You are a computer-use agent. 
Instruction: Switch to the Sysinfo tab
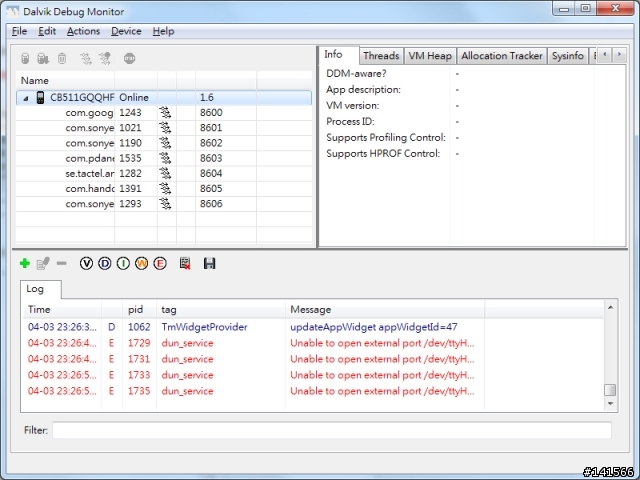pyautogui.click(x=567, y=56)
